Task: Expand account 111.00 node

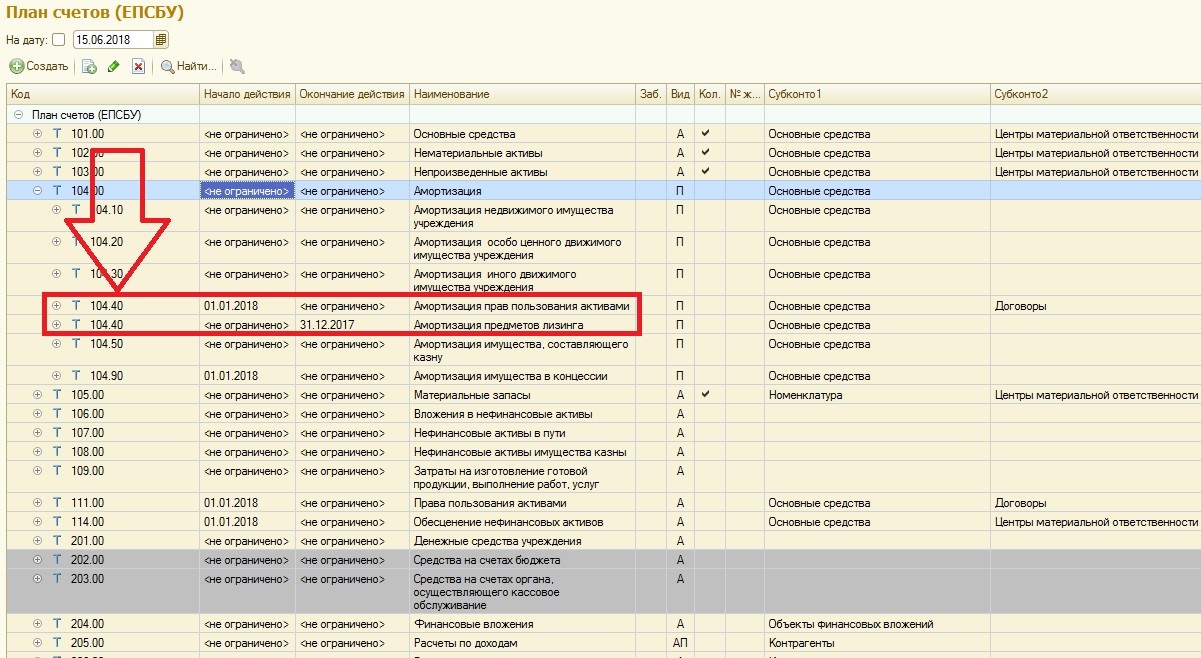Action: [38, 503]
